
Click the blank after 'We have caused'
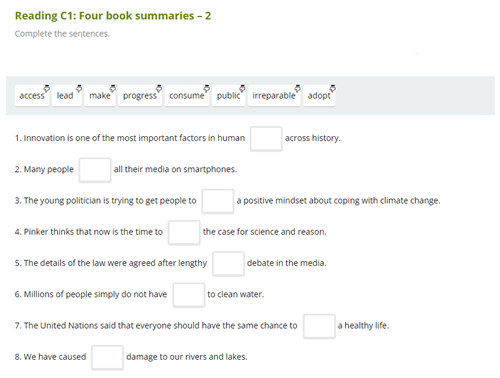107,357
